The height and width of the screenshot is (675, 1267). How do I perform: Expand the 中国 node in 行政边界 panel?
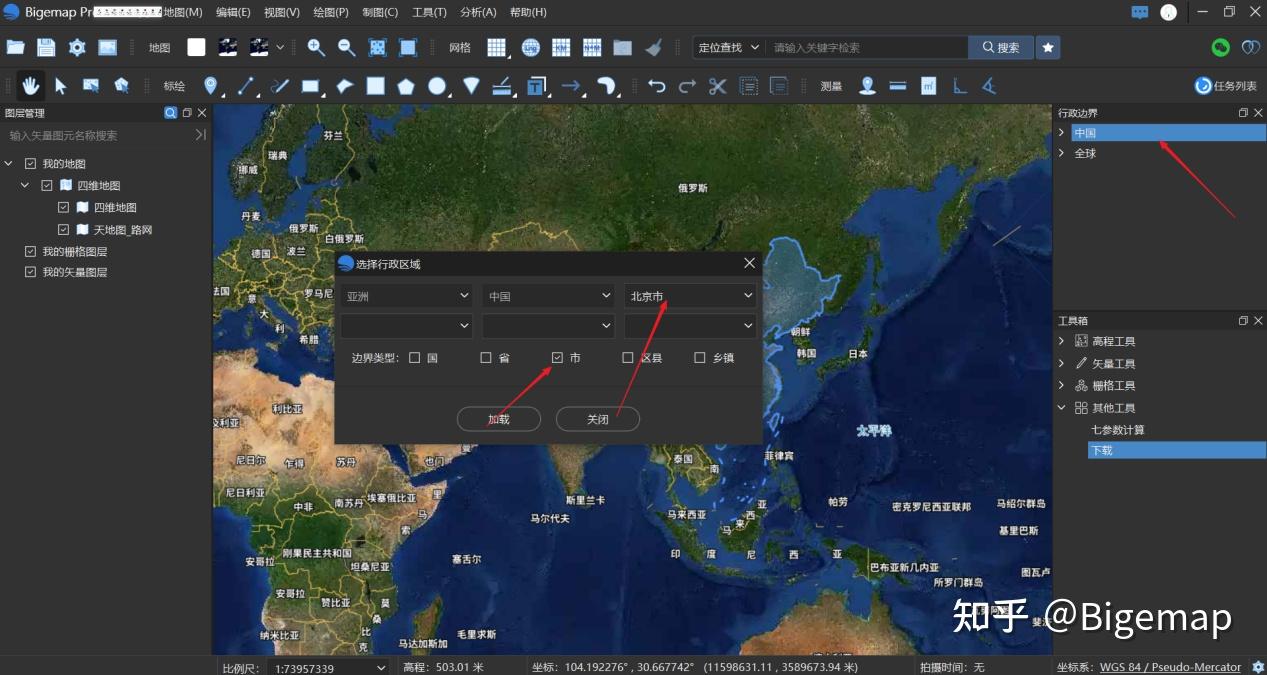click(x=1061, y=133)
